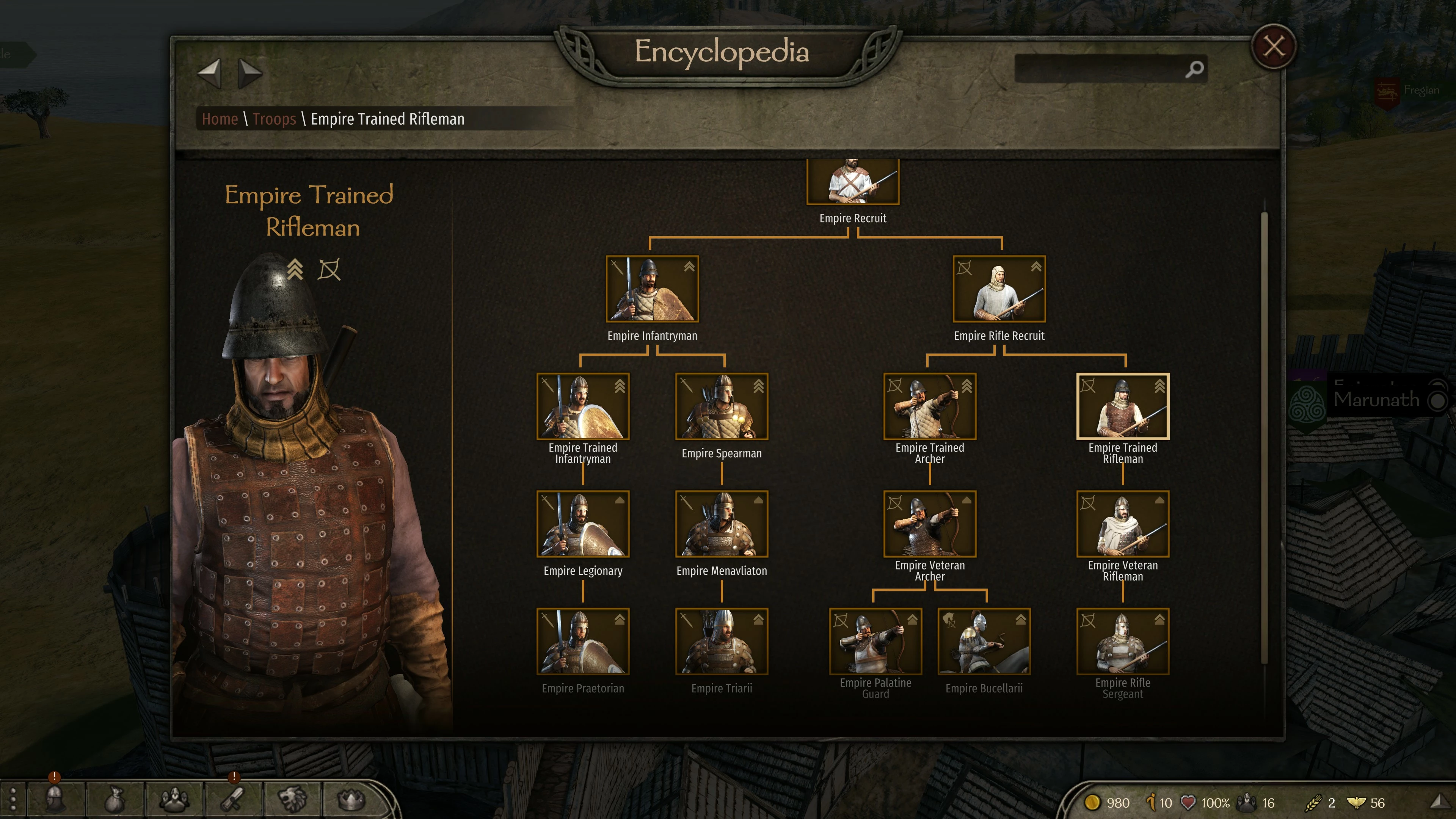Close the Encyclopedia window
Screen dimensions: 1456x819
pos(1273,47)
